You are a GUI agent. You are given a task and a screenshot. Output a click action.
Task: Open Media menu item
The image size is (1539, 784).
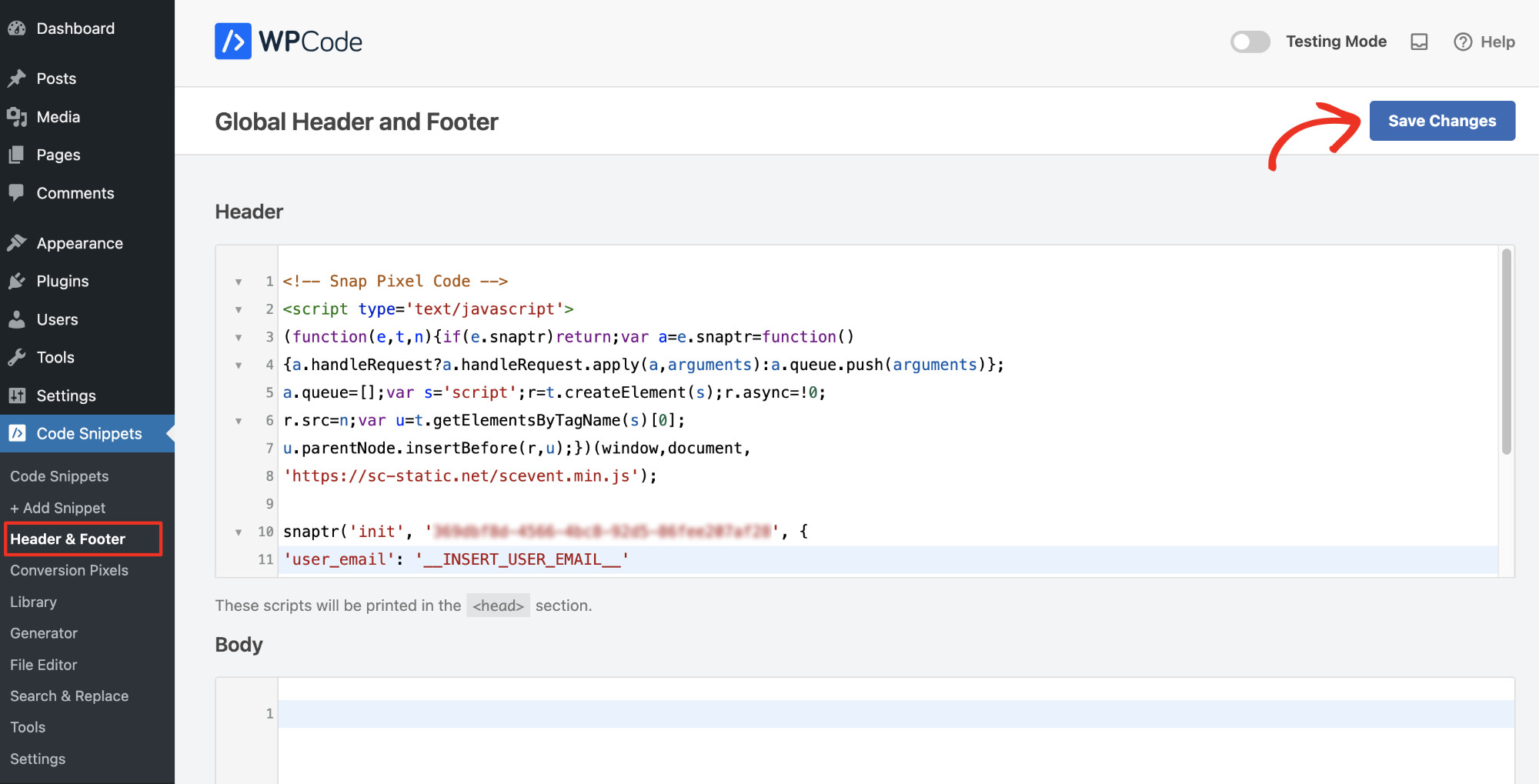(87, 117)
